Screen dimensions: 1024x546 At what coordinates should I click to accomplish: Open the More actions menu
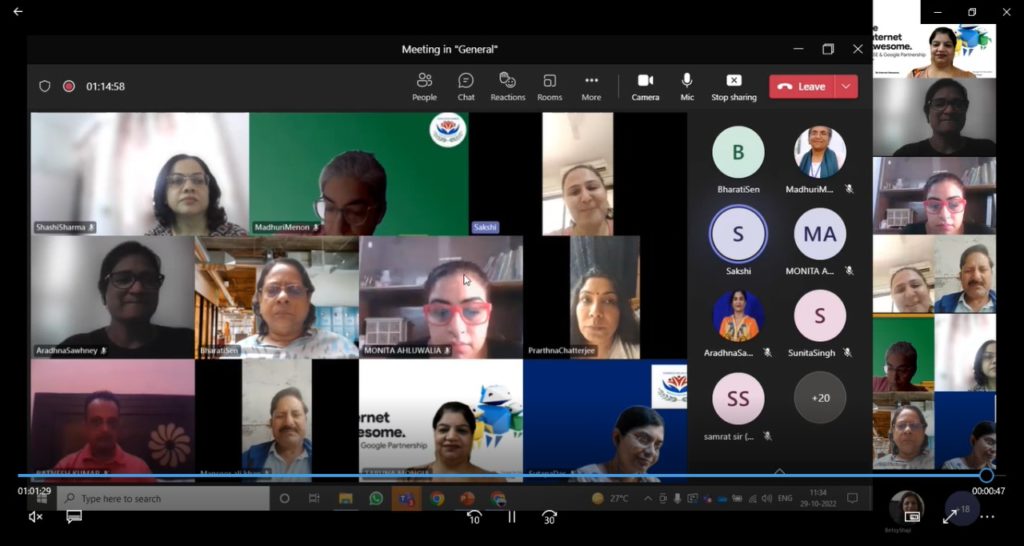click(x=591, y=86)
